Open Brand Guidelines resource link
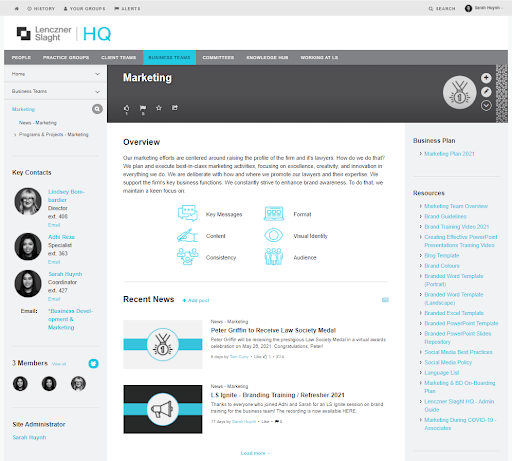Viewport: 512px width, 461px height. (x=445, y=216)
